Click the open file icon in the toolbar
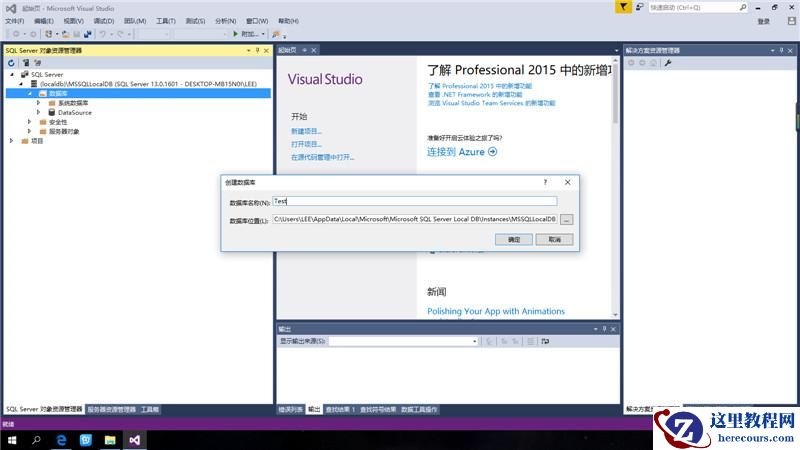This screenshot has height=450, width=800. [66, 34]
